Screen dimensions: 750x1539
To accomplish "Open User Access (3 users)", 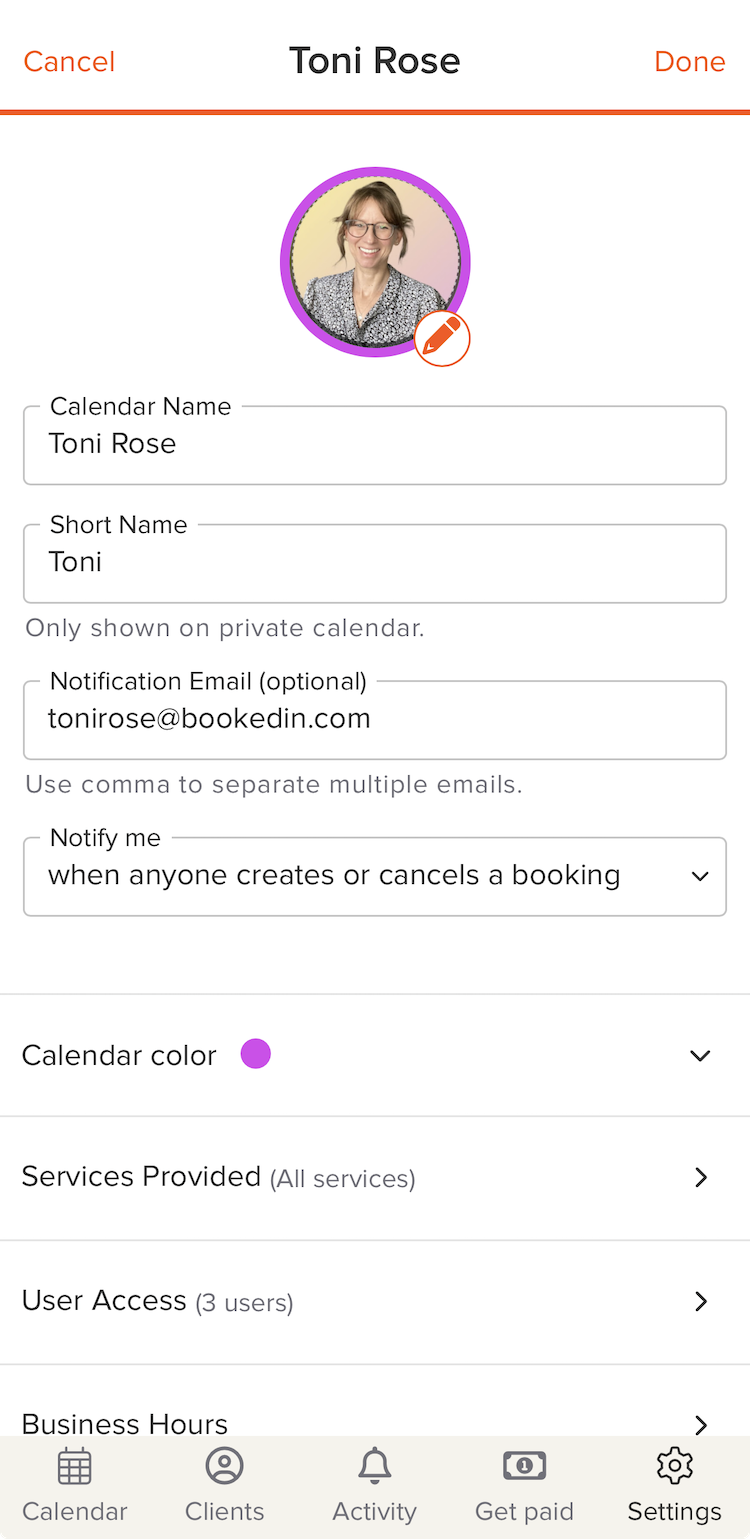I will tap(375, 1301).
